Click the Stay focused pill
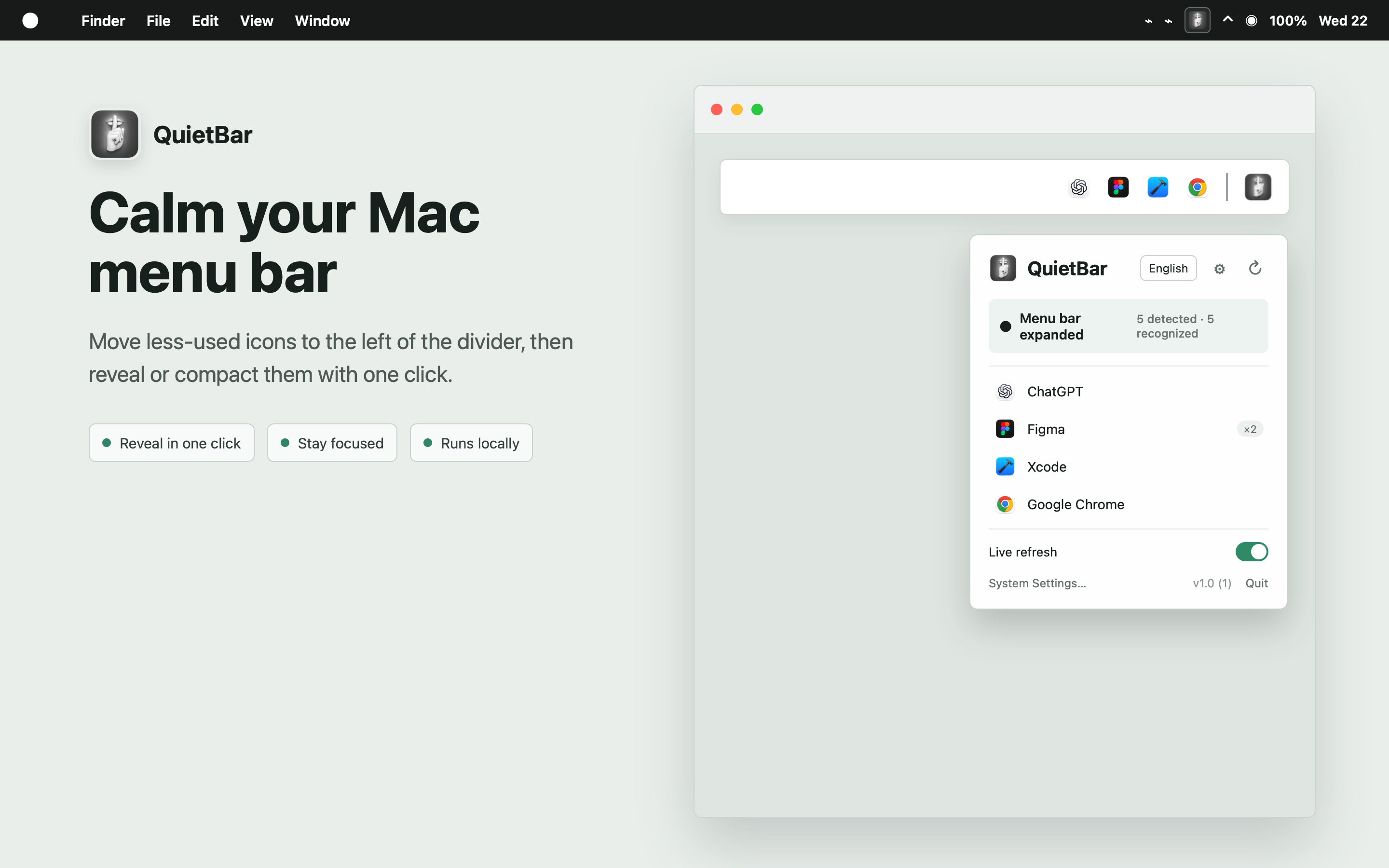Image resolution: width=1389 pixels, height=868 pixels. pos(332,443)
